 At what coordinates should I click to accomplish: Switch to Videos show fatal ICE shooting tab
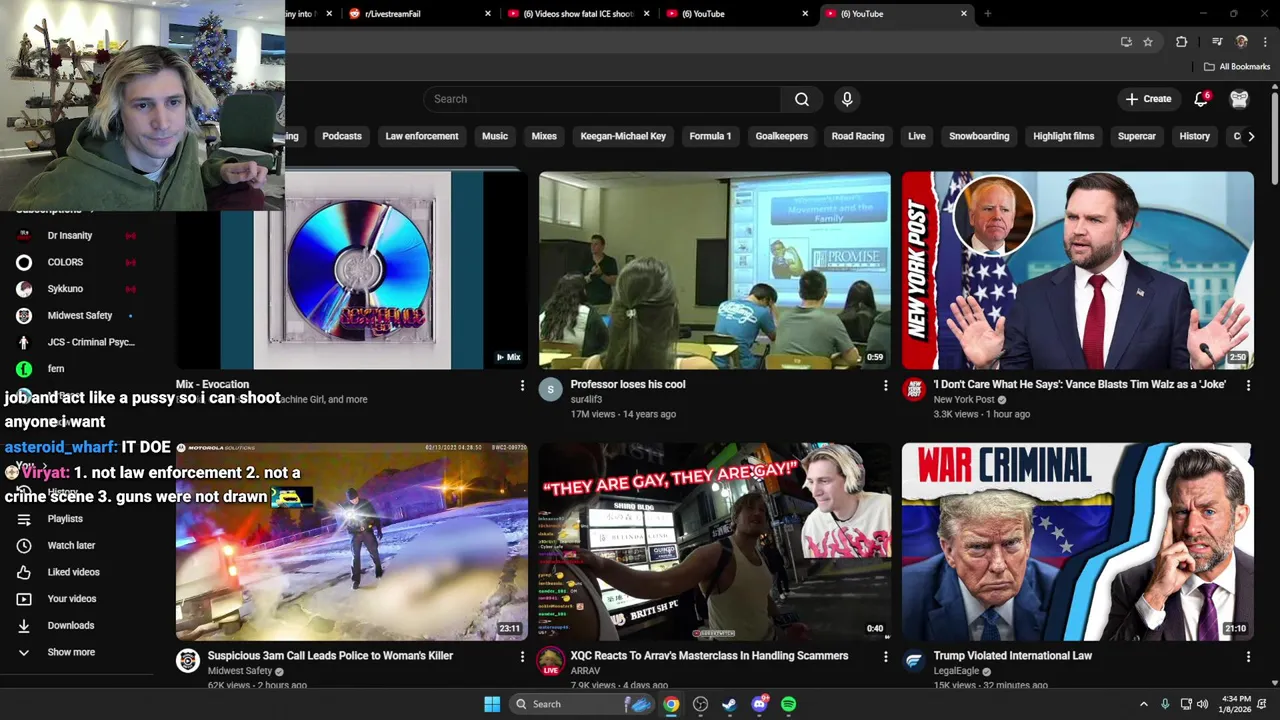pos(578,14)
